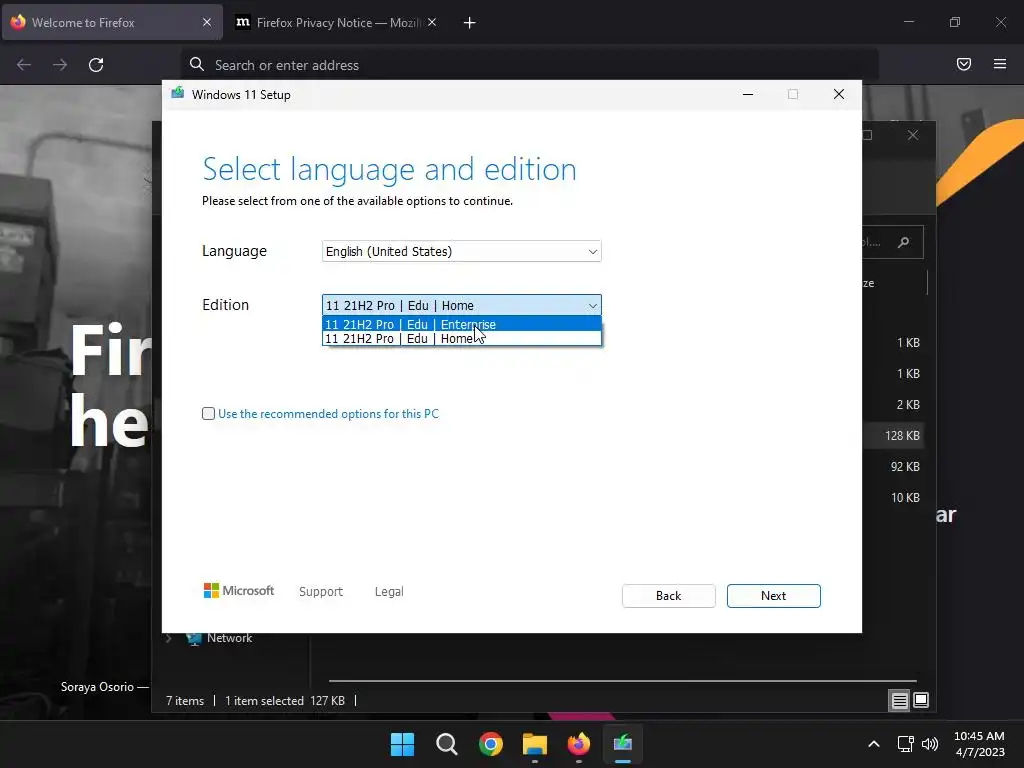The width and height of the screenshot is (1024, 768).
Task: Reload the Firefox page
Action: click(x=96, y=65)
